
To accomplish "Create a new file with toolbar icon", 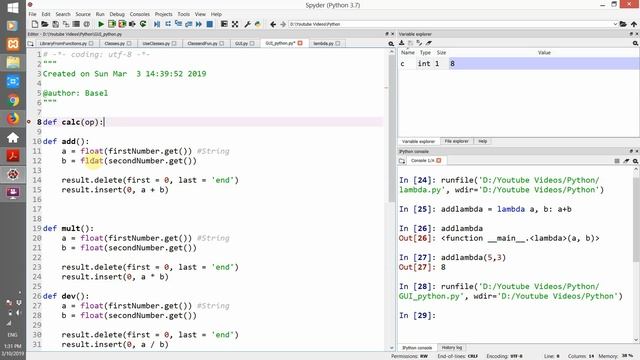I will (35, 24).
